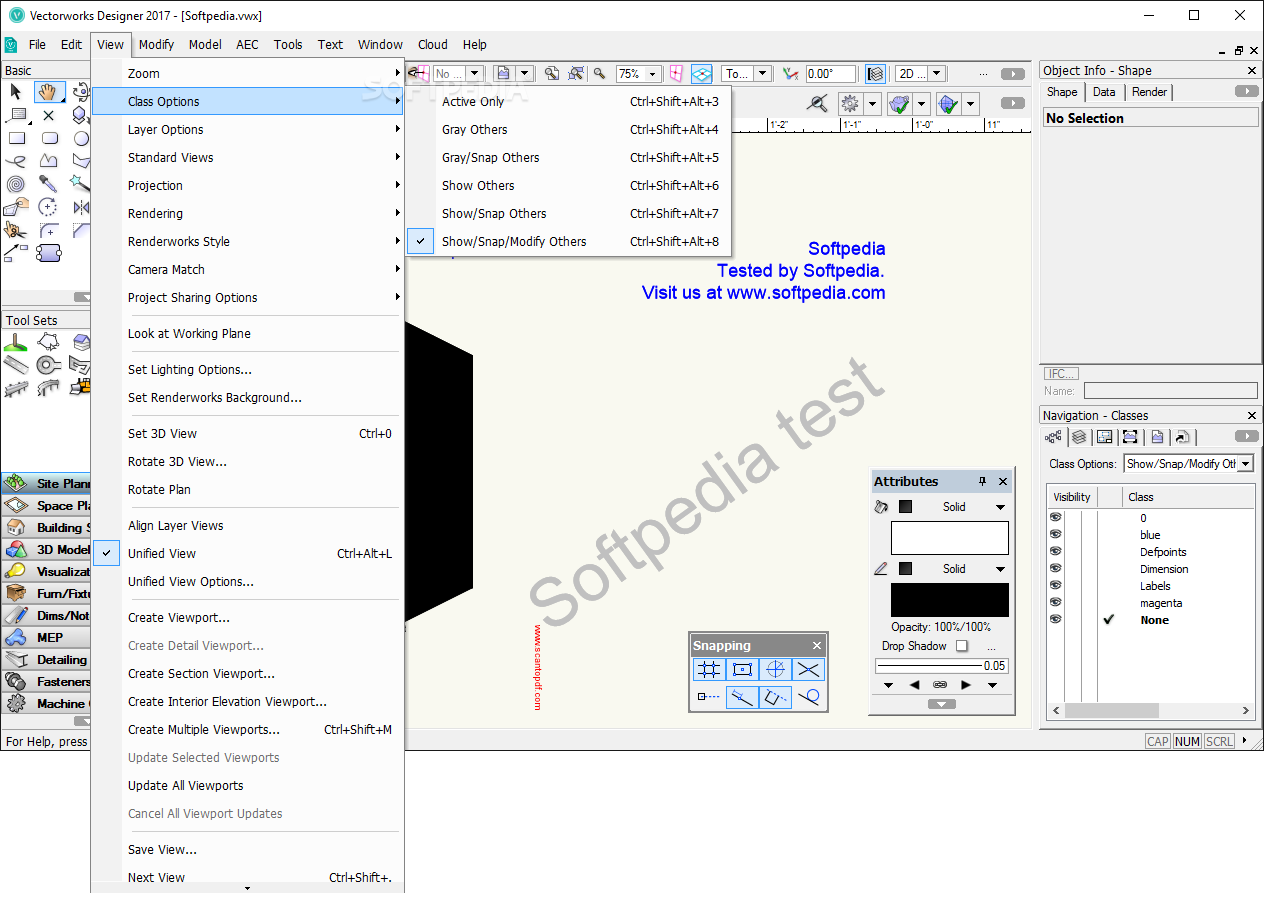Toggle Snap to Tangent in Snapping palette

coord(808,697)
